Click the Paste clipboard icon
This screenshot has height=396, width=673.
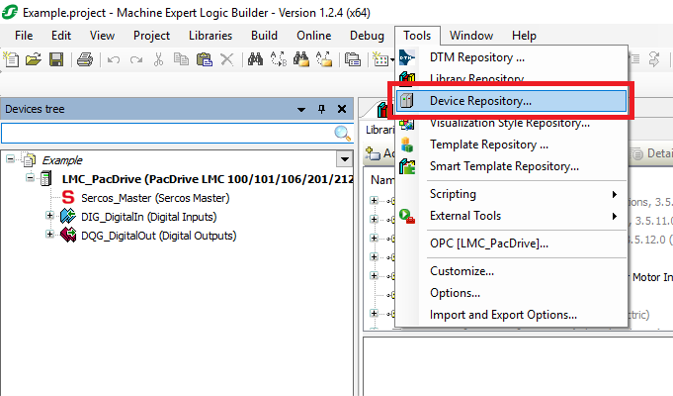(204, 59)
